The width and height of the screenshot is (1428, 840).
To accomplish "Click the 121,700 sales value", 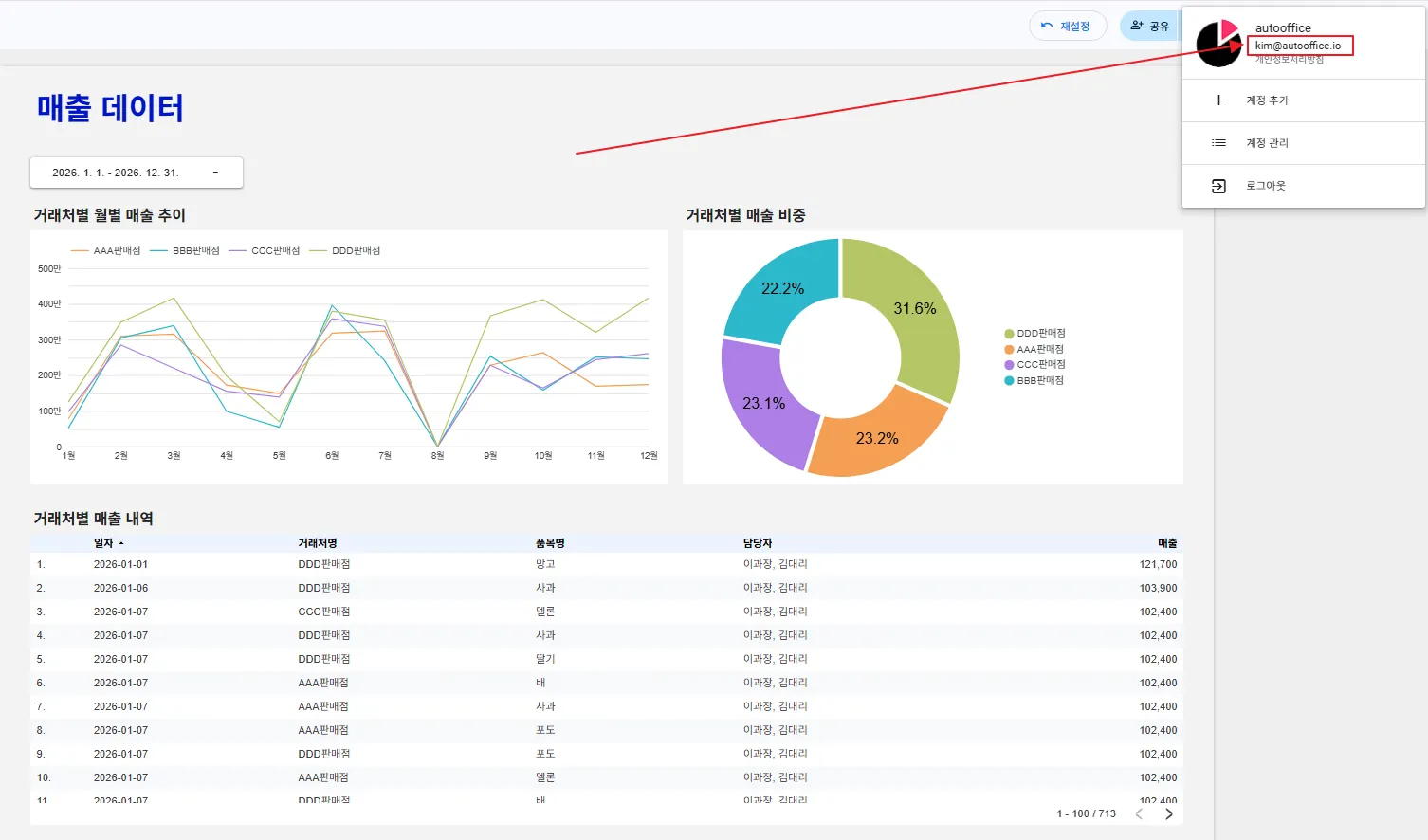I will click(1158, 564).
